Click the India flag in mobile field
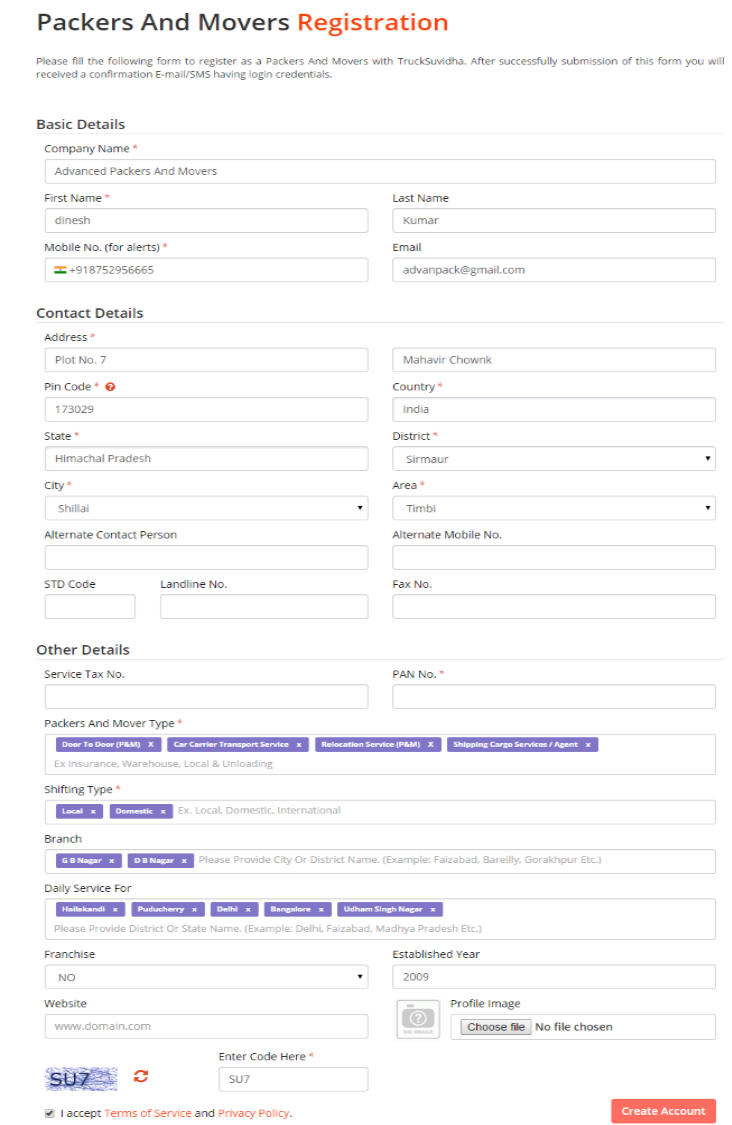Viewport: 732px width, 1125px height. click(x=60, y=270)
